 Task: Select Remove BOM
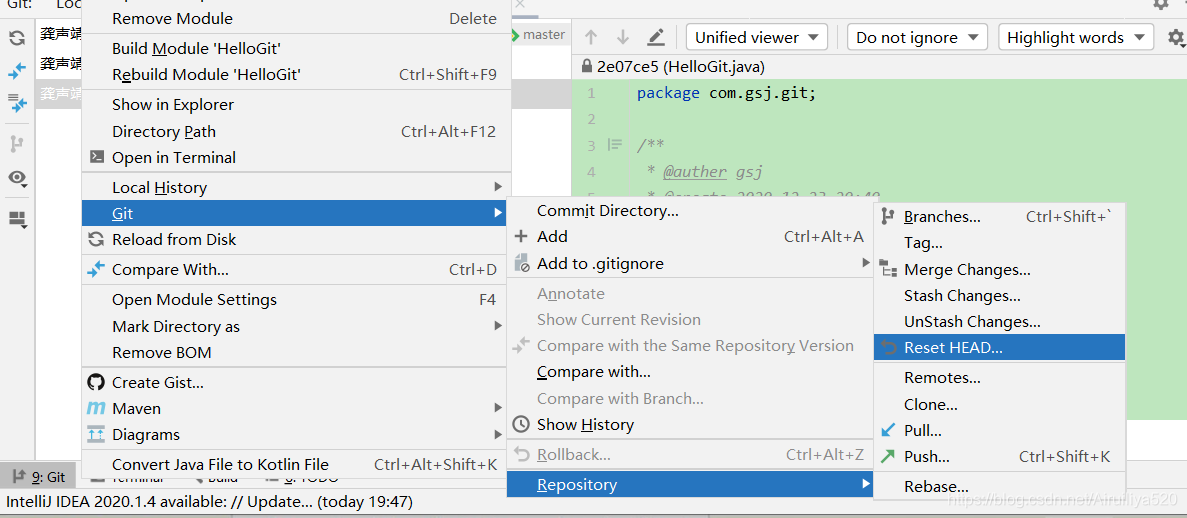coord(296,353)
